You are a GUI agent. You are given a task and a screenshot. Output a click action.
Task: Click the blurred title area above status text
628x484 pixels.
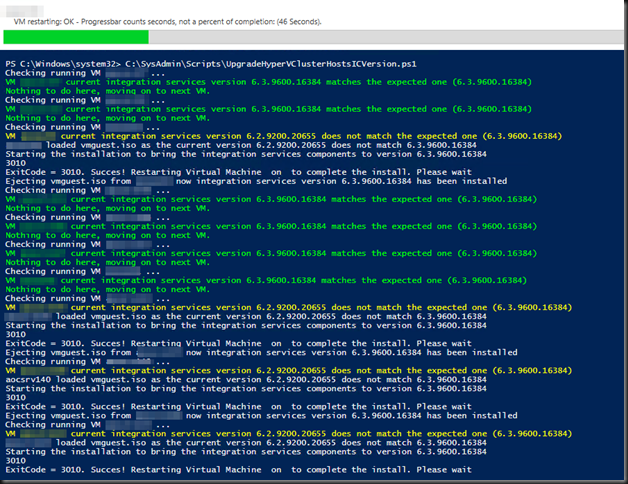point(22,10)
